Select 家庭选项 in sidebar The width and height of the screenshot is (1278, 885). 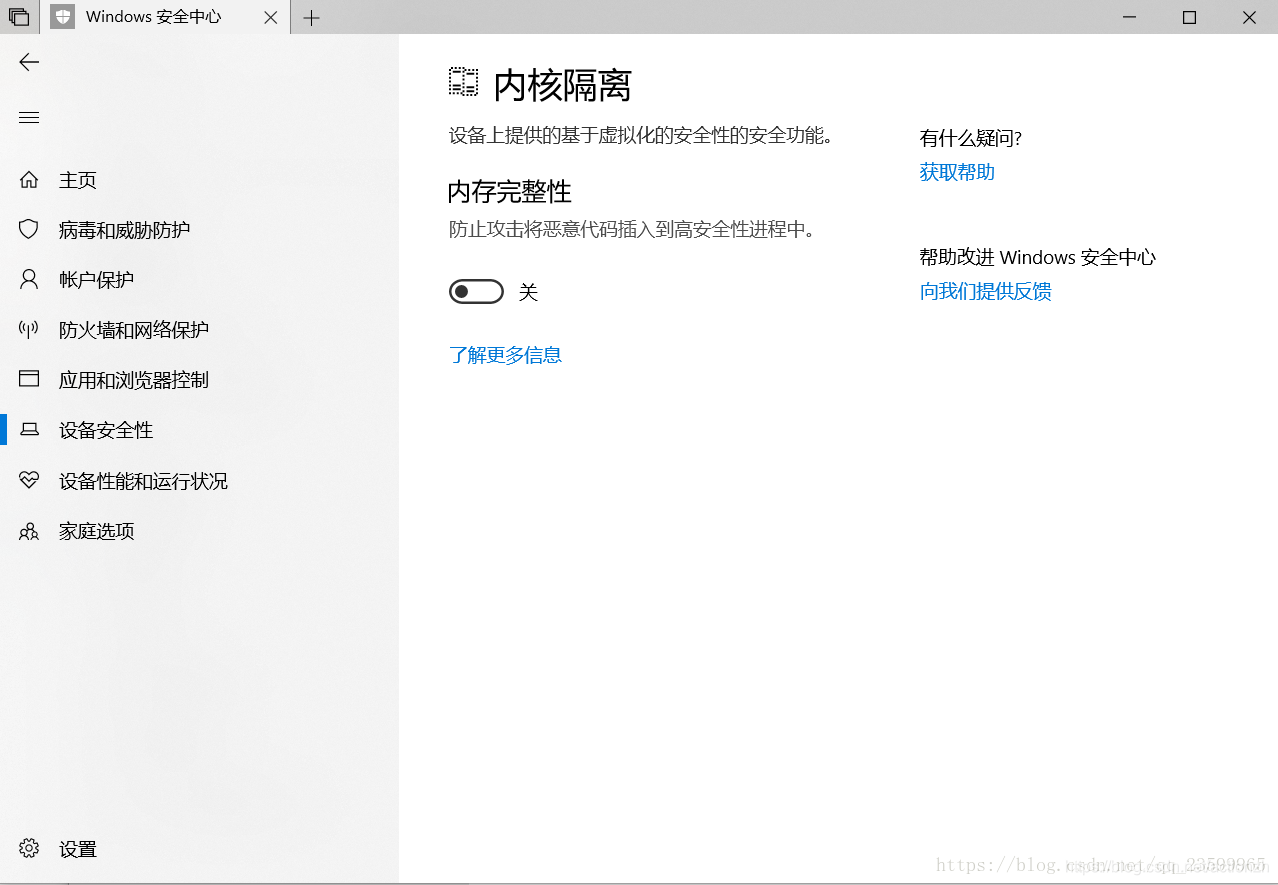(x=96, y=531)
